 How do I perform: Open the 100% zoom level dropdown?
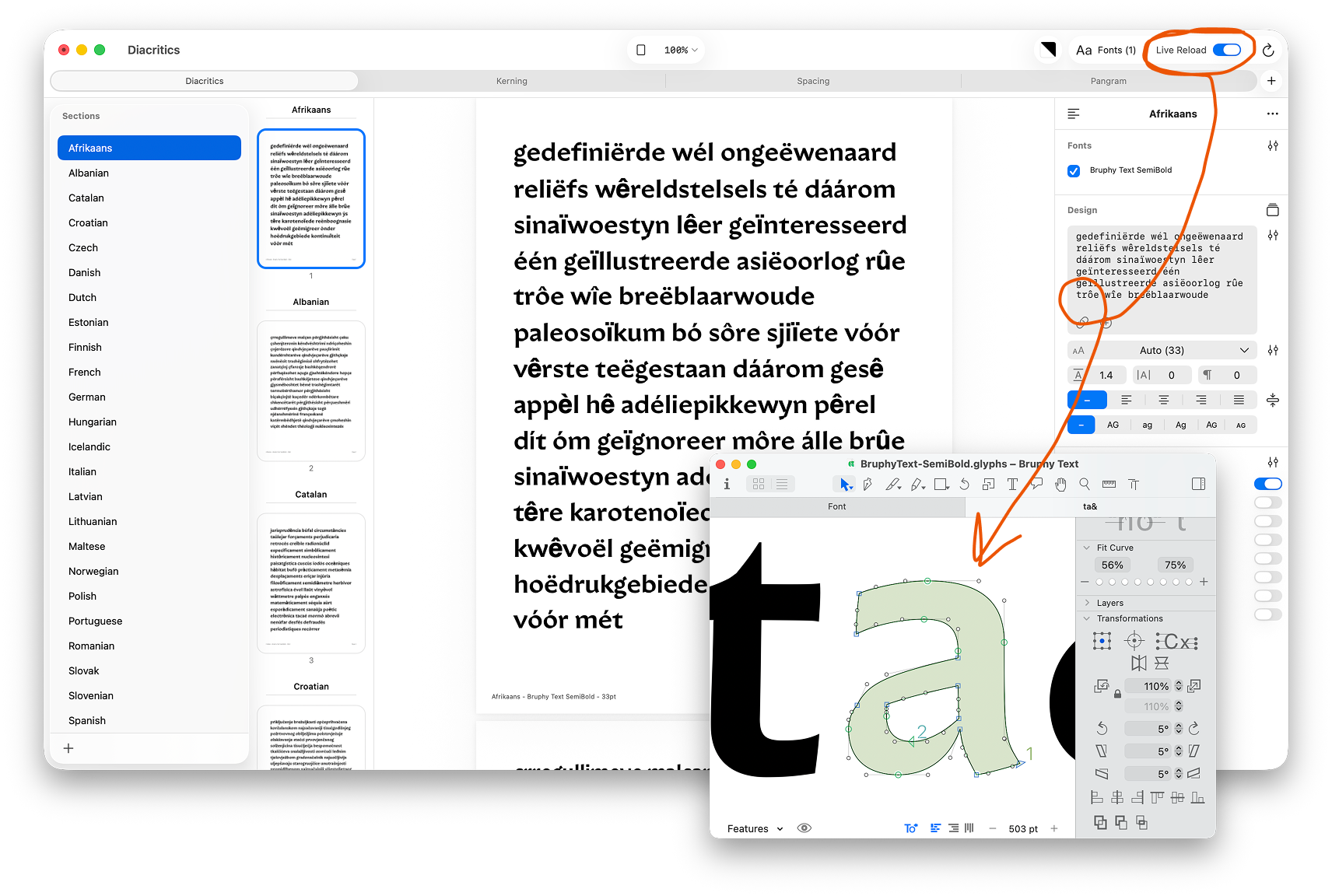(681, 50)
